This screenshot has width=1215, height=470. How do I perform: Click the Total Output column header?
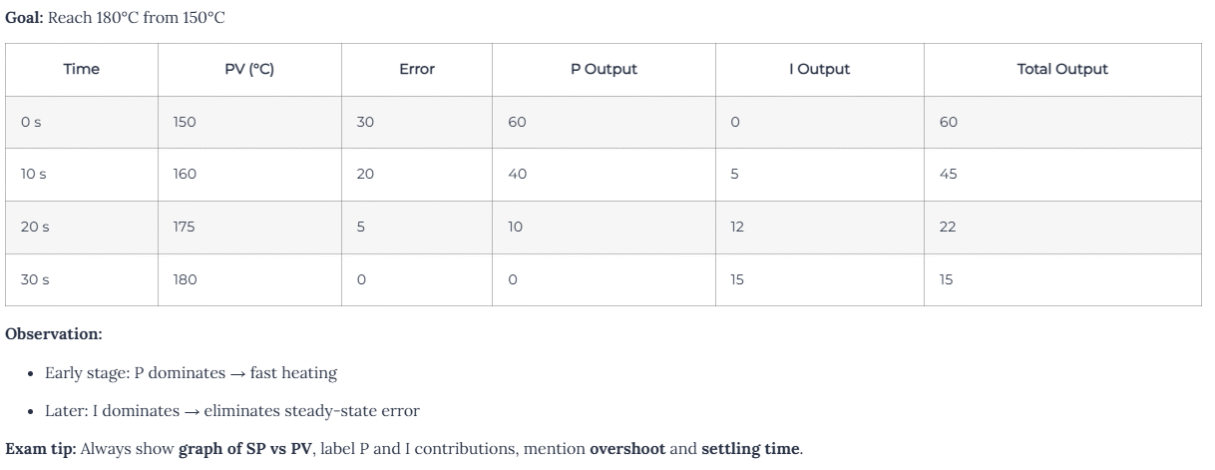pos(1061,70)
